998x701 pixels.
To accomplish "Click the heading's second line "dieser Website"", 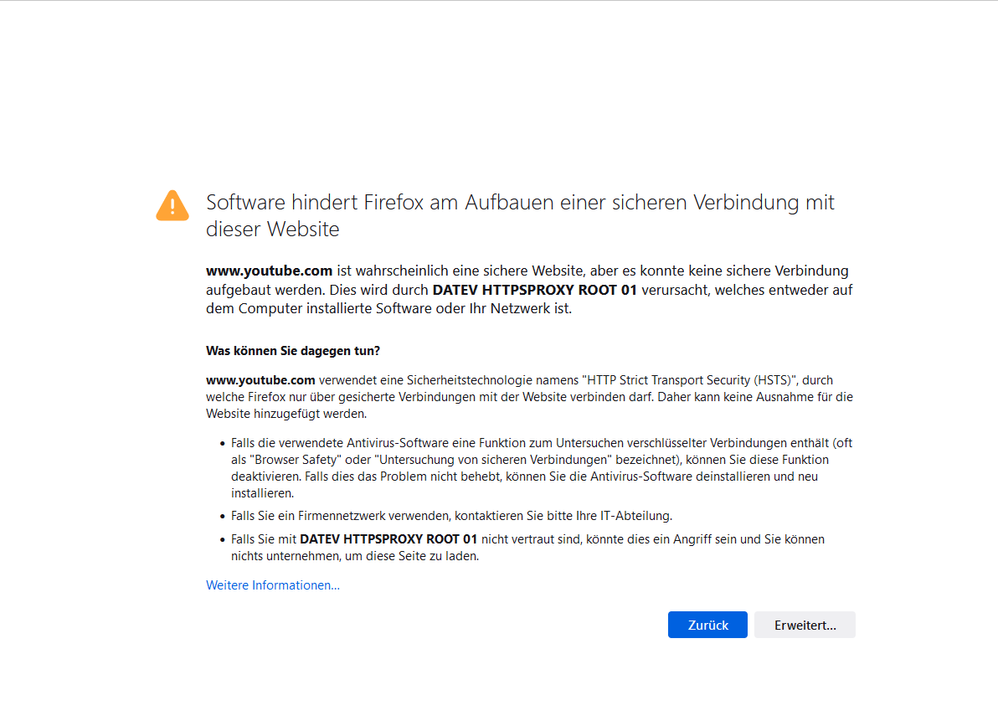I will (x=273, y=230).
